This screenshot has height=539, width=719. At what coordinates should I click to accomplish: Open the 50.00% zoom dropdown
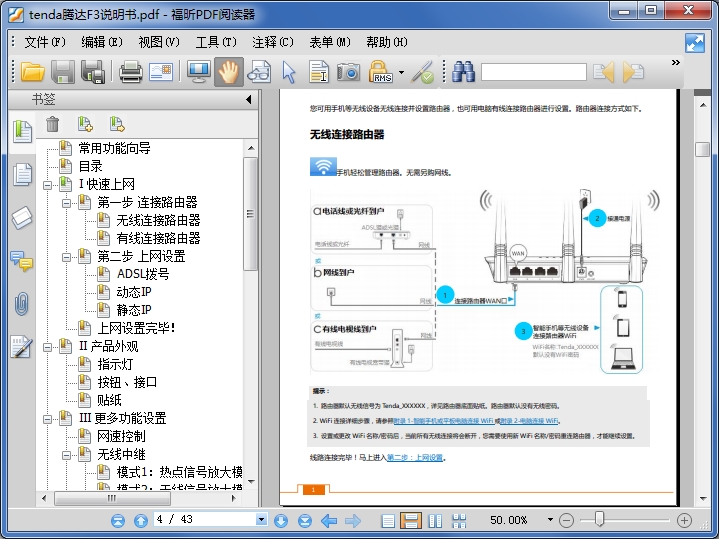click(x=550, y=519)
